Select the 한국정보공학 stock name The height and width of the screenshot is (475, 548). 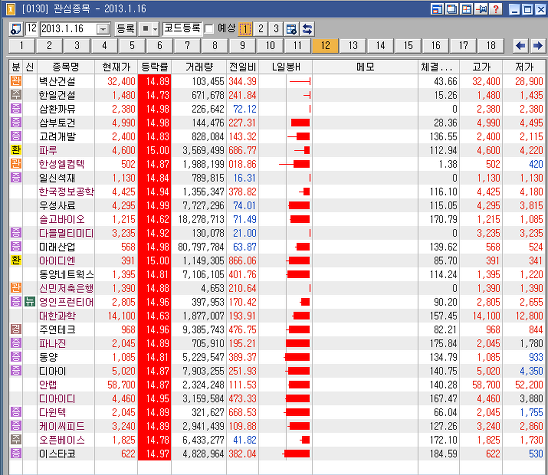click(x=66, y=192)
